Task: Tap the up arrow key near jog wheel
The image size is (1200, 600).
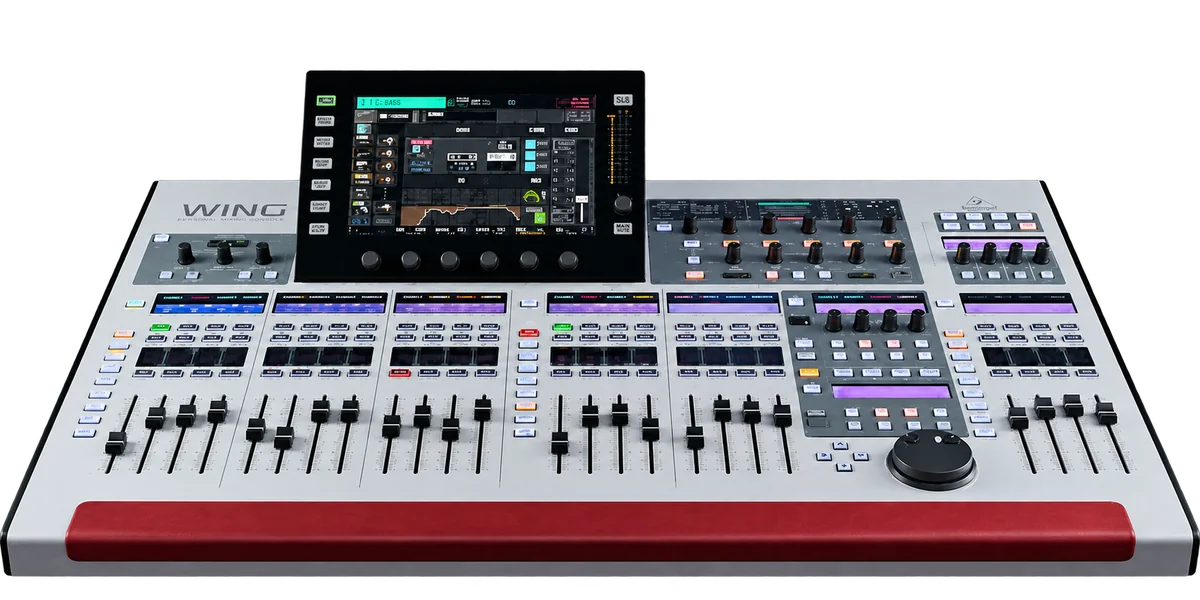Action: 840,445
